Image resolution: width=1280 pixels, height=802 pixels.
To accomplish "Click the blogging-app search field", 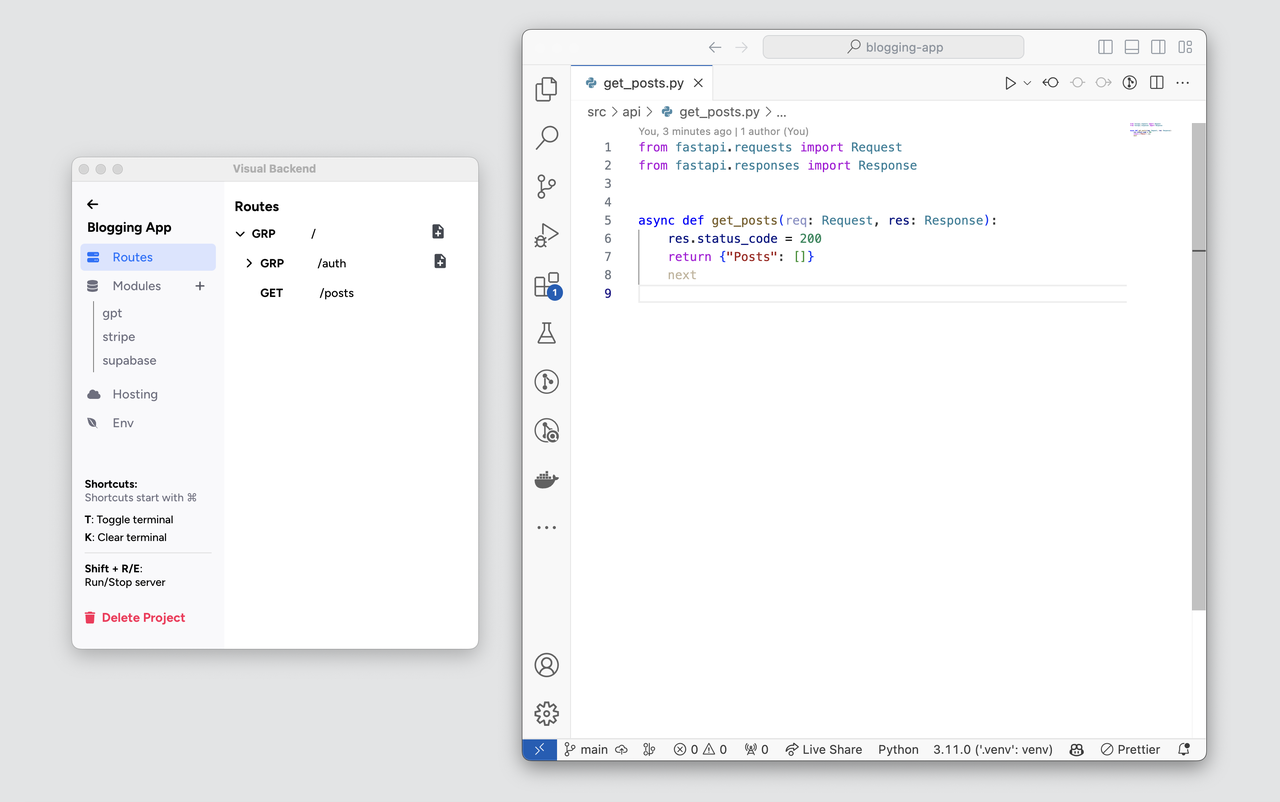I will pyautogui.click(x=893, y=46).
